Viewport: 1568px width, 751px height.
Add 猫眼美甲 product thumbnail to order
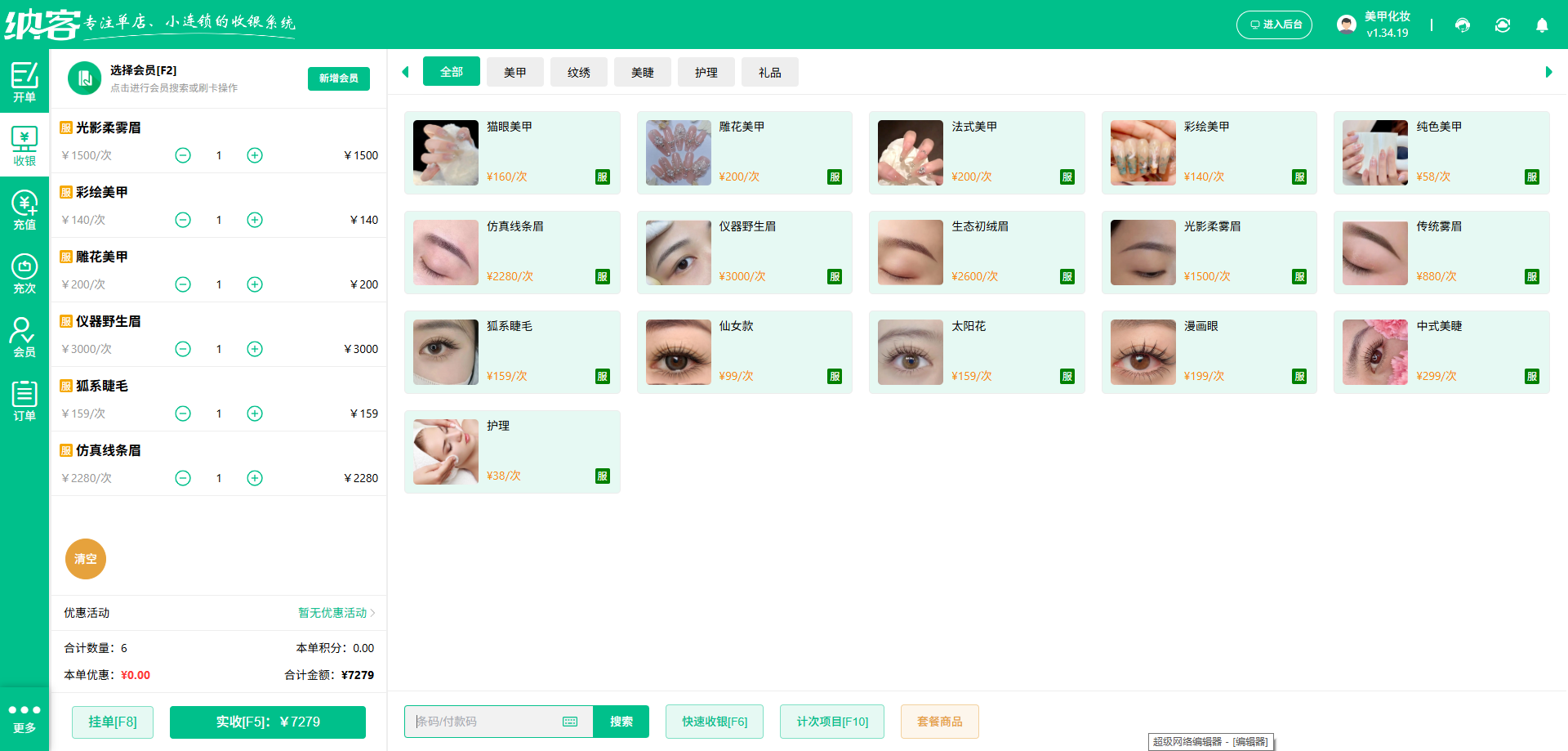[x=445, y=153]
